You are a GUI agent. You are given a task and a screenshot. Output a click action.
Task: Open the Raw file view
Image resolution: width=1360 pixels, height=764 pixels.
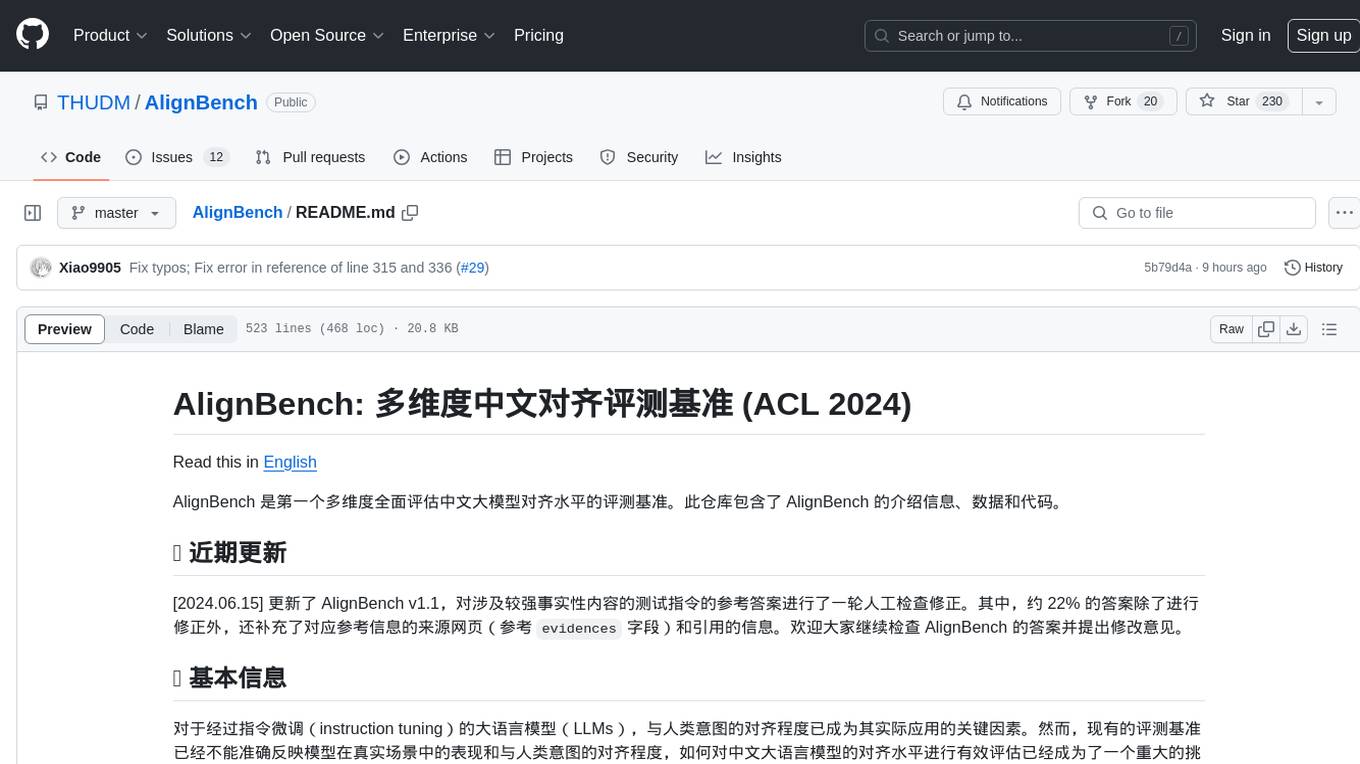coord(1231,329)
